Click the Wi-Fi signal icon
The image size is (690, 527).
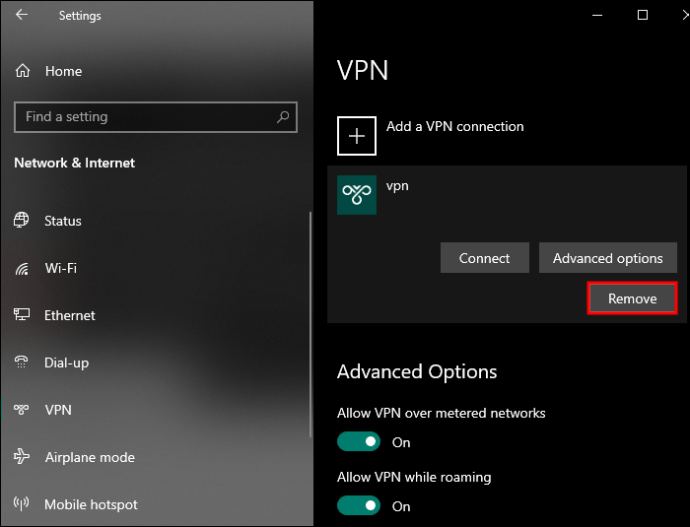click(x=22, y=268)
